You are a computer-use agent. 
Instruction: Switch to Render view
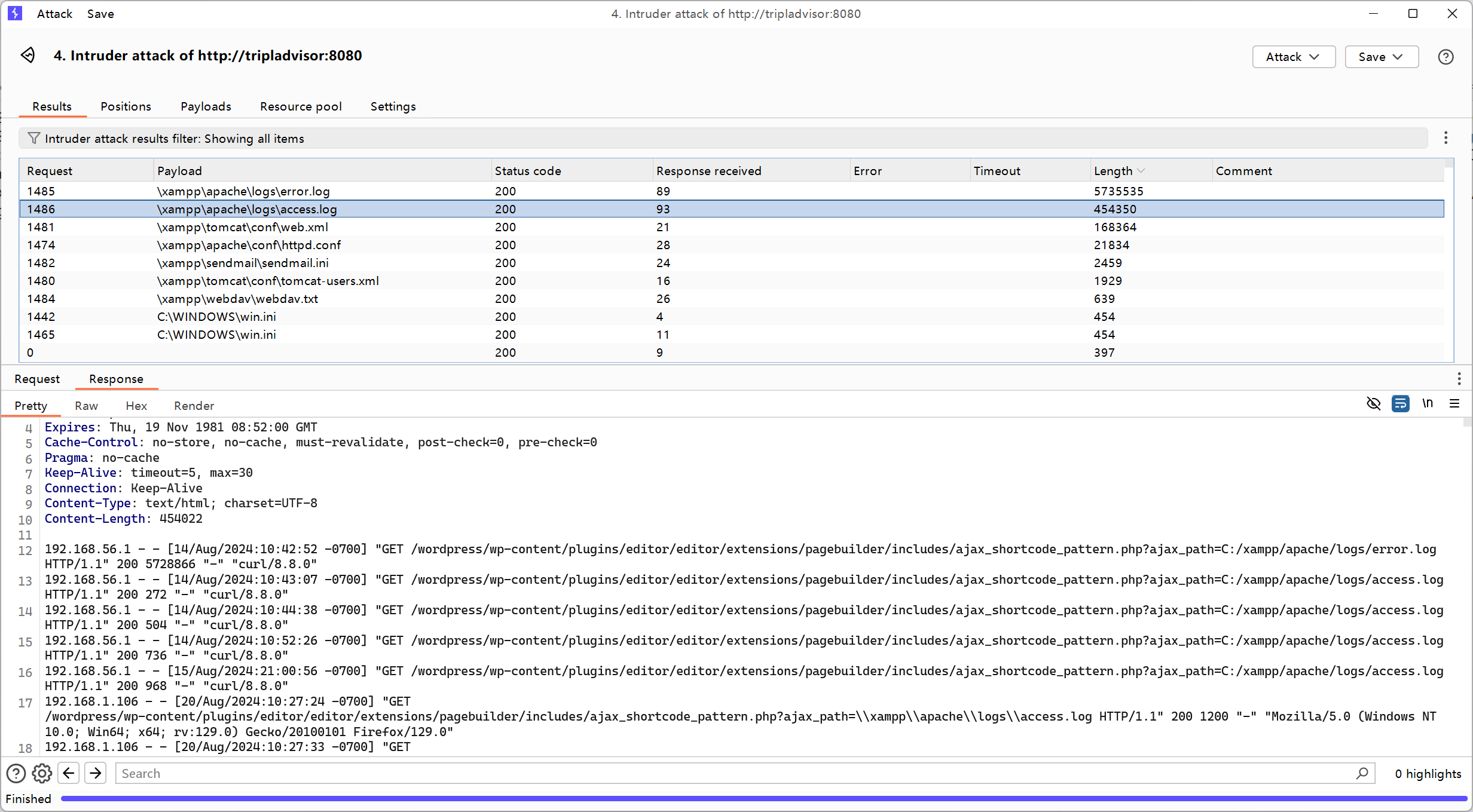click(194, 406)
